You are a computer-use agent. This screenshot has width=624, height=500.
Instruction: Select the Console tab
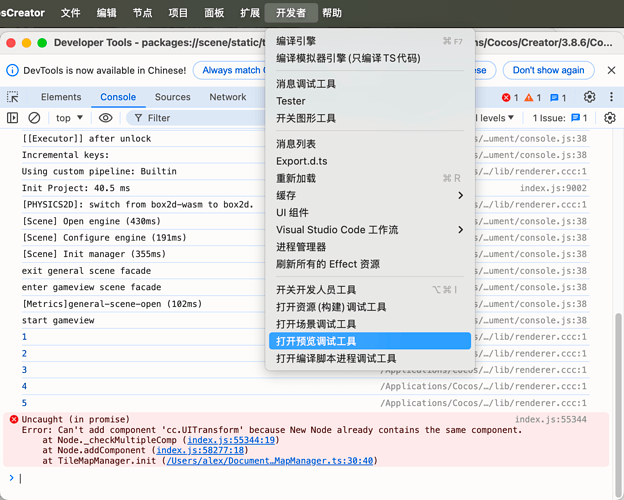118,97
